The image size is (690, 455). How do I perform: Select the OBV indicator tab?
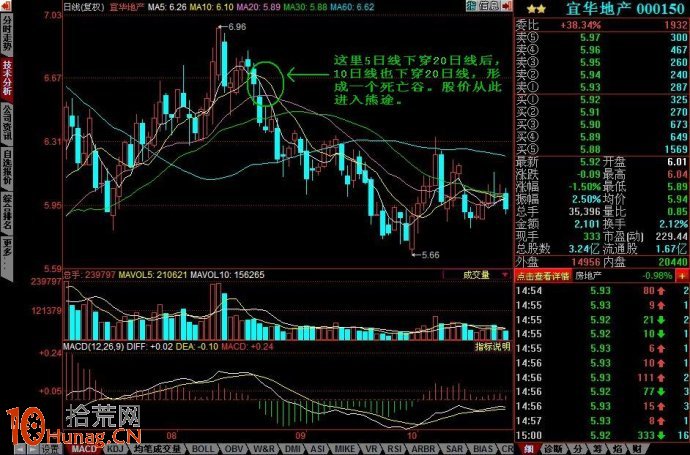(234, 449)
